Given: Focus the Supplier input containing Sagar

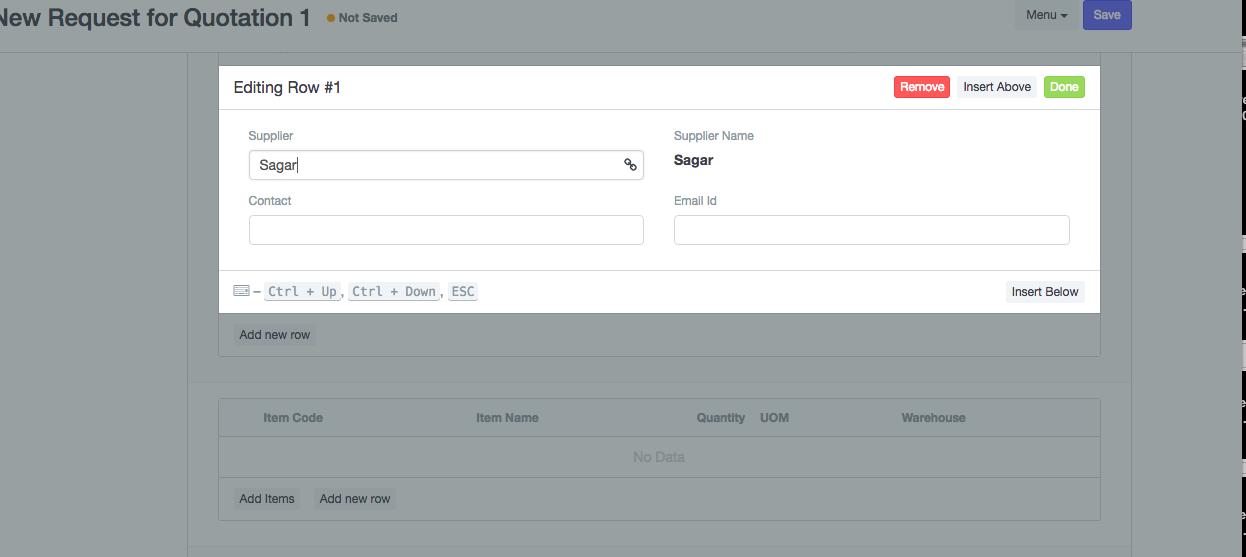Looking at the screenshot, I should (x=435, y=165).
